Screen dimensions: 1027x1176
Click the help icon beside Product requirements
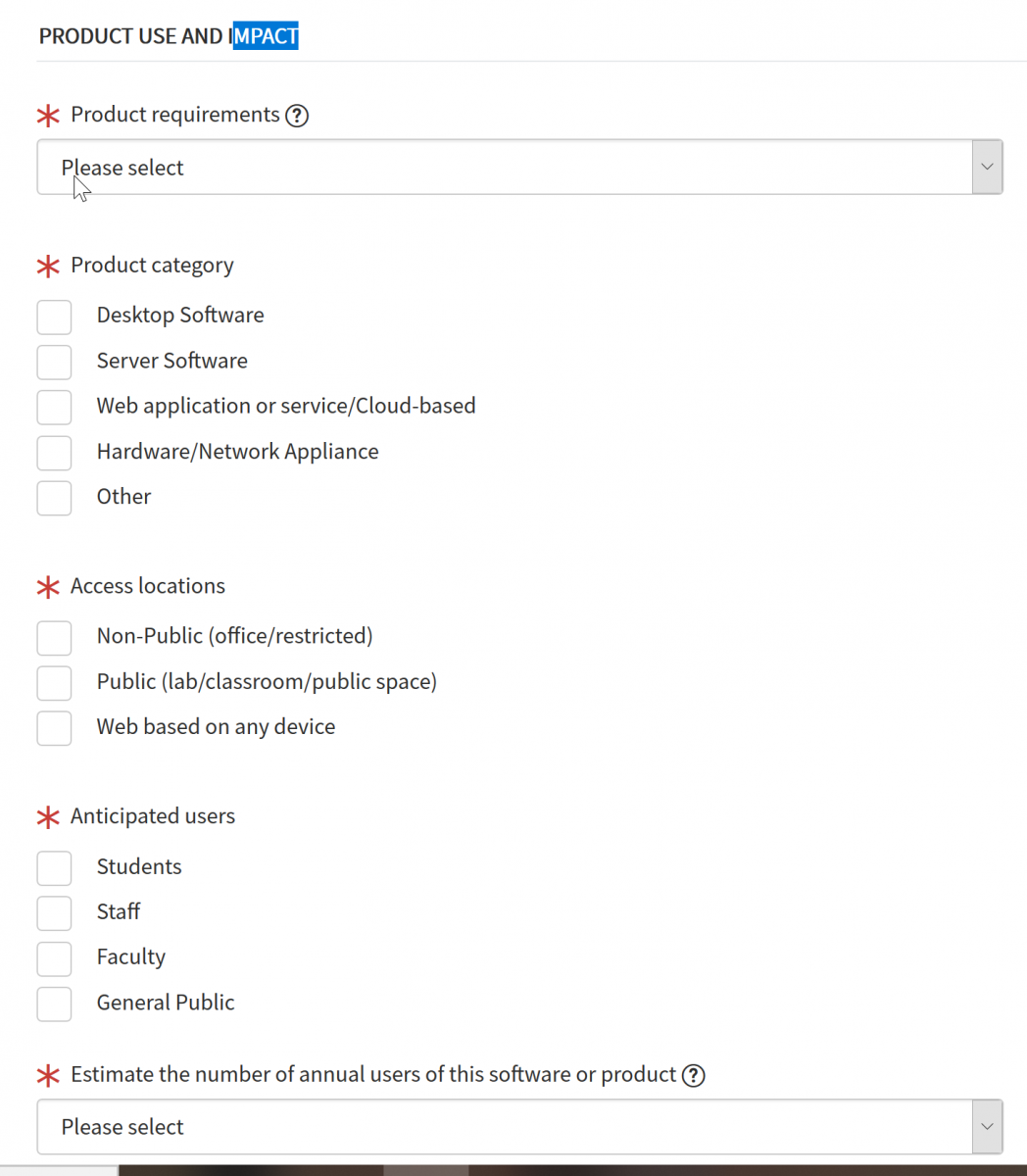click(x=297, y=116)
